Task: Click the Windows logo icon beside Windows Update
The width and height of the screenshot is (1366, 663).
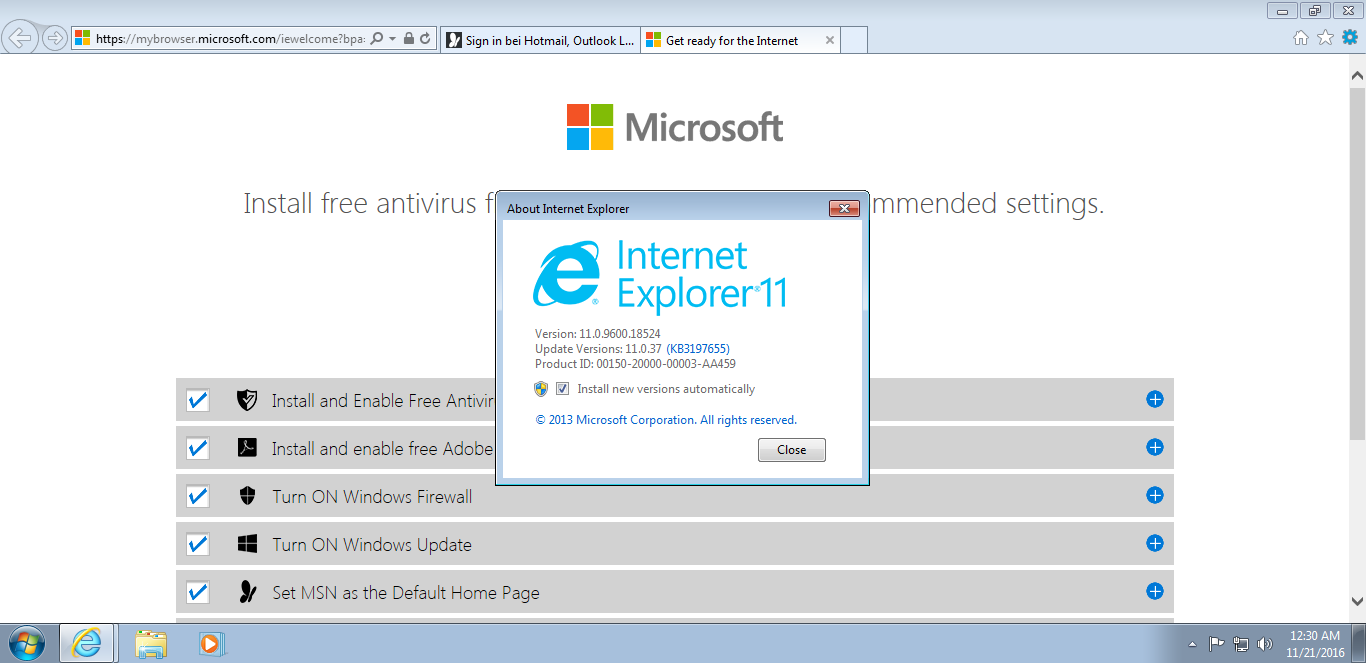Action: point(247,544)
